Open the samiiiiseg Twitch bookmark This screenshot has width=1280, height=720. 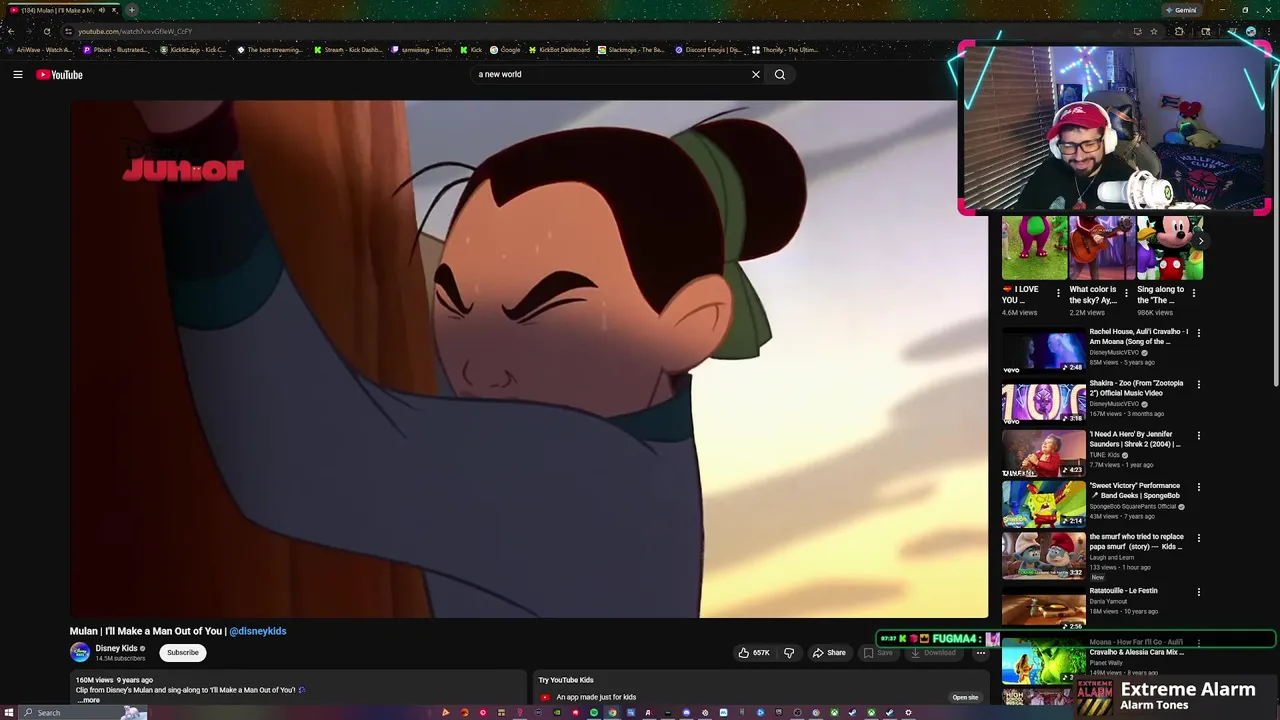point(423,50)
